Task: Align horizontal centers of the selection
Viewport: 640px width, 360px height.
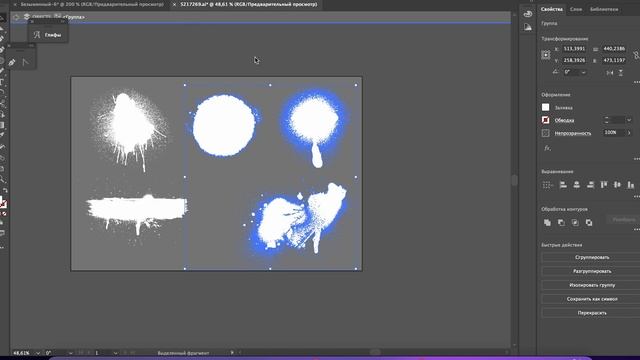Action: [x=577, y=185]
